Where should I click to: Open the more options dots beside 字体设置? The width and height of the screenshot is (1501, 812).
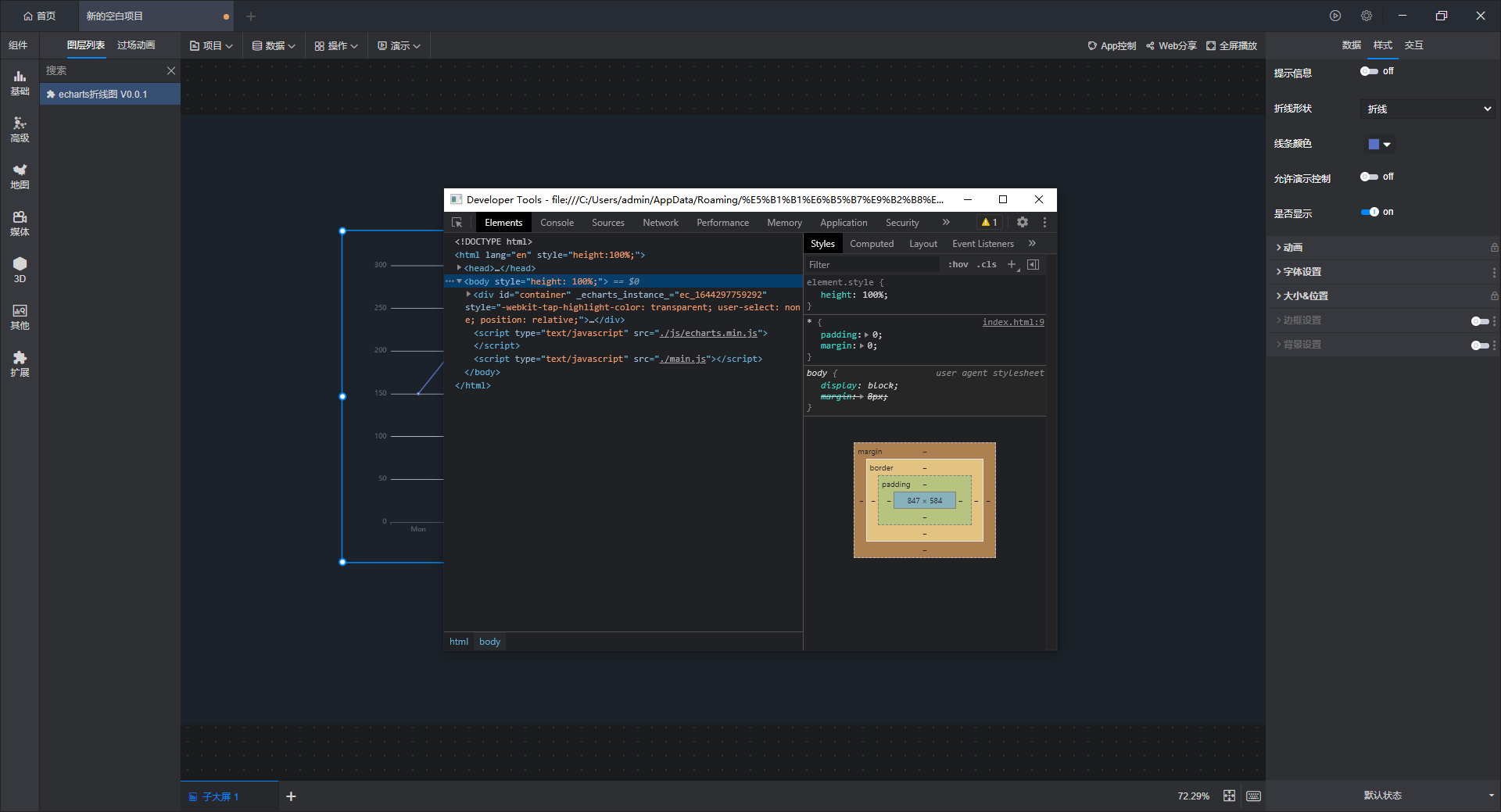(x=1494, y=272)
